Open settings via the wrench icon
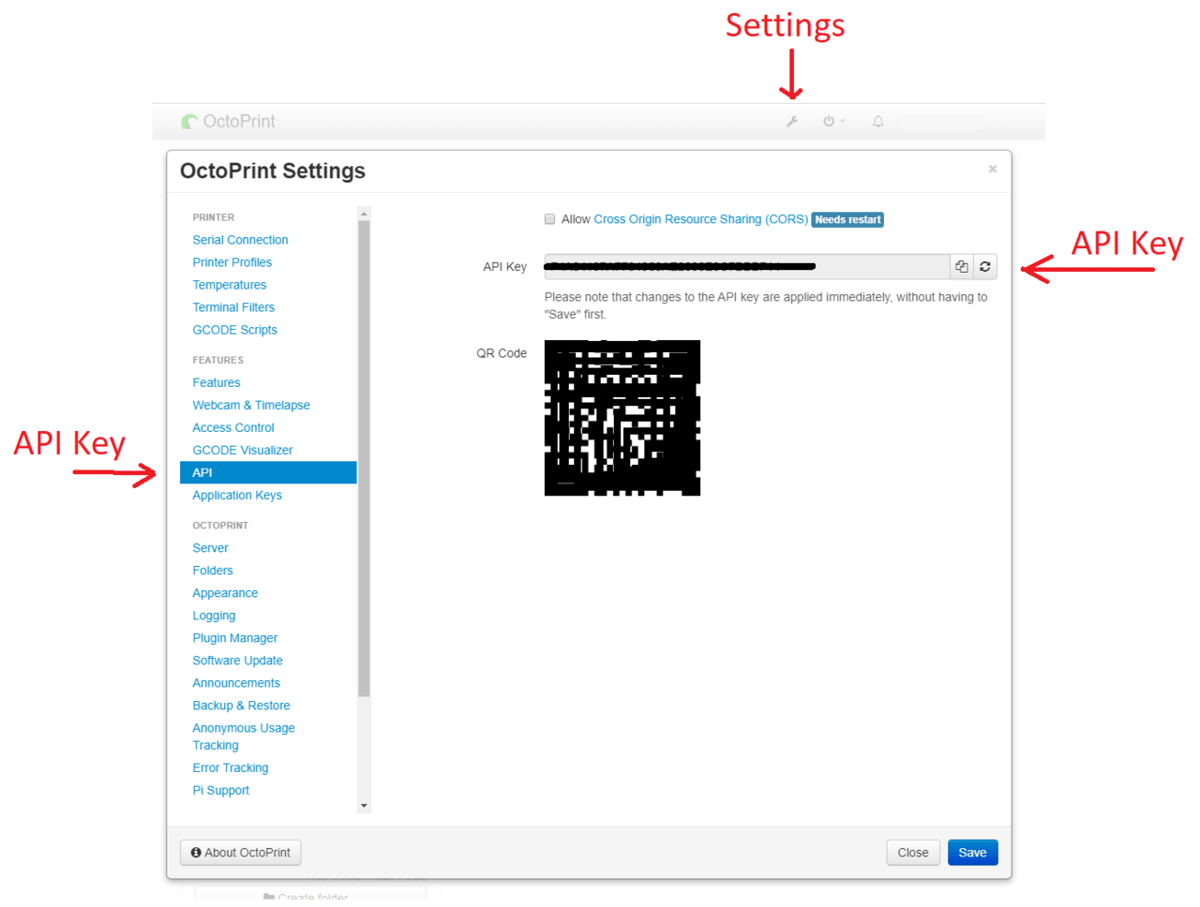 click(x=792, y=121)
